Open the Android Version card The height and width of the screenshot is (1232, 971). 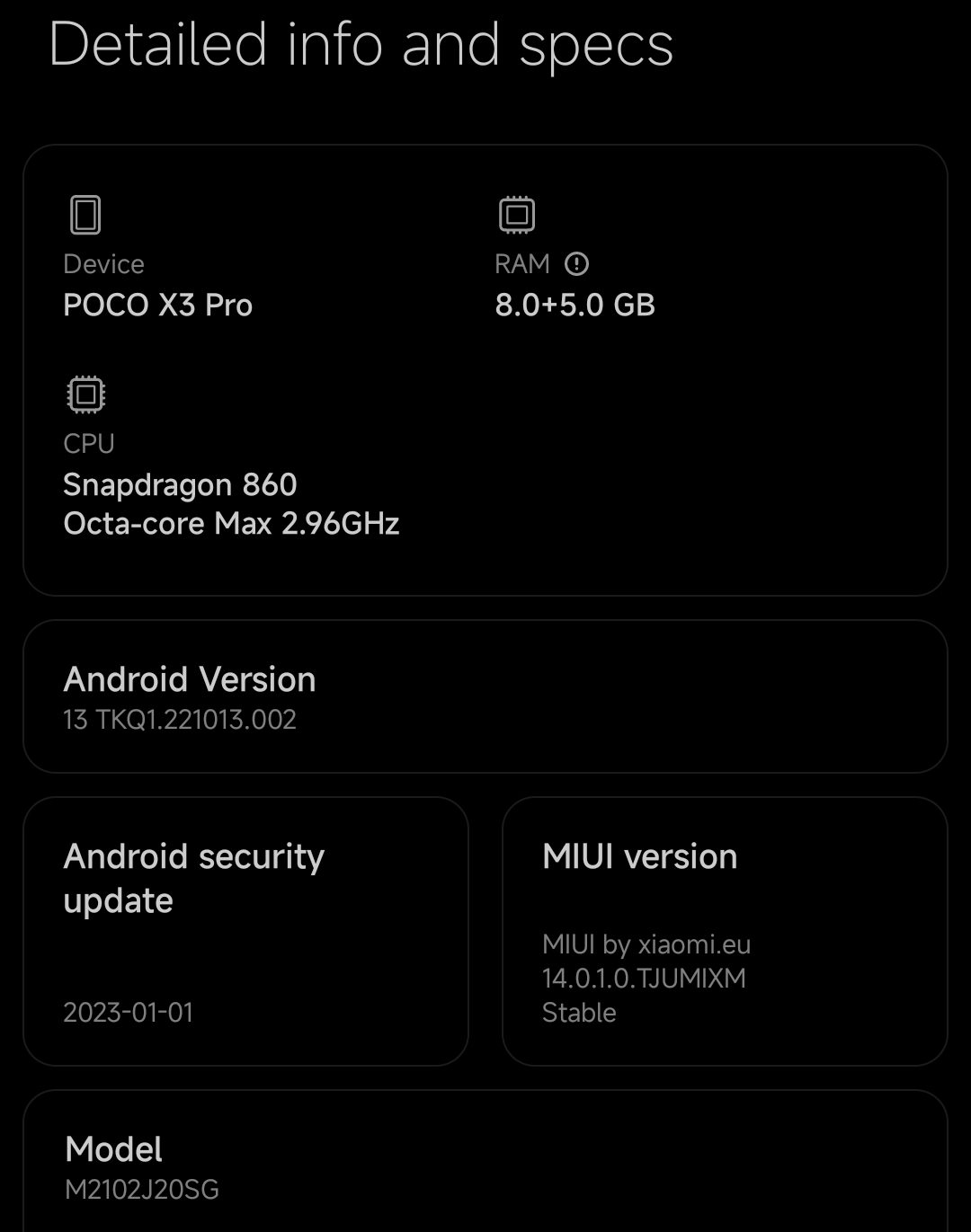[x=485, y=696]
